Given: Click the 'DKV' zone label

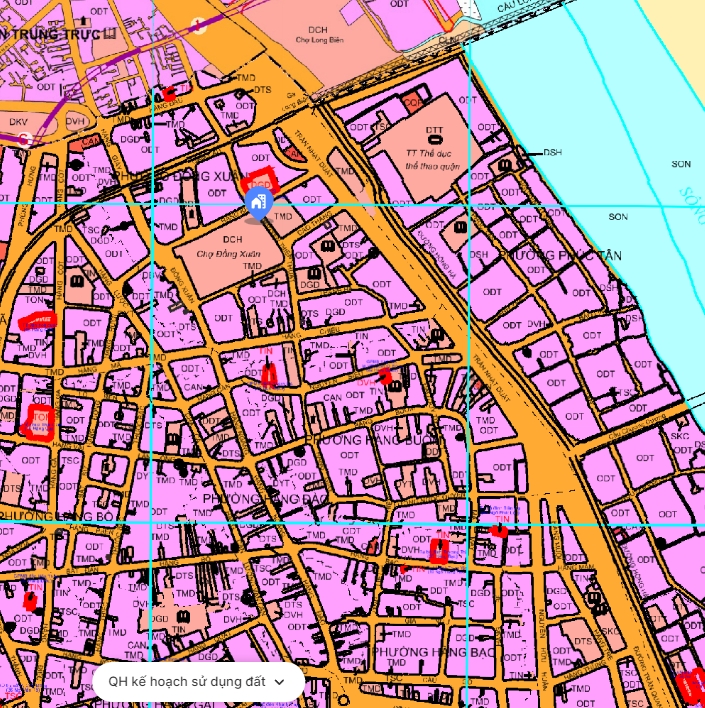Looking at the screenshot, I should 19,122.
